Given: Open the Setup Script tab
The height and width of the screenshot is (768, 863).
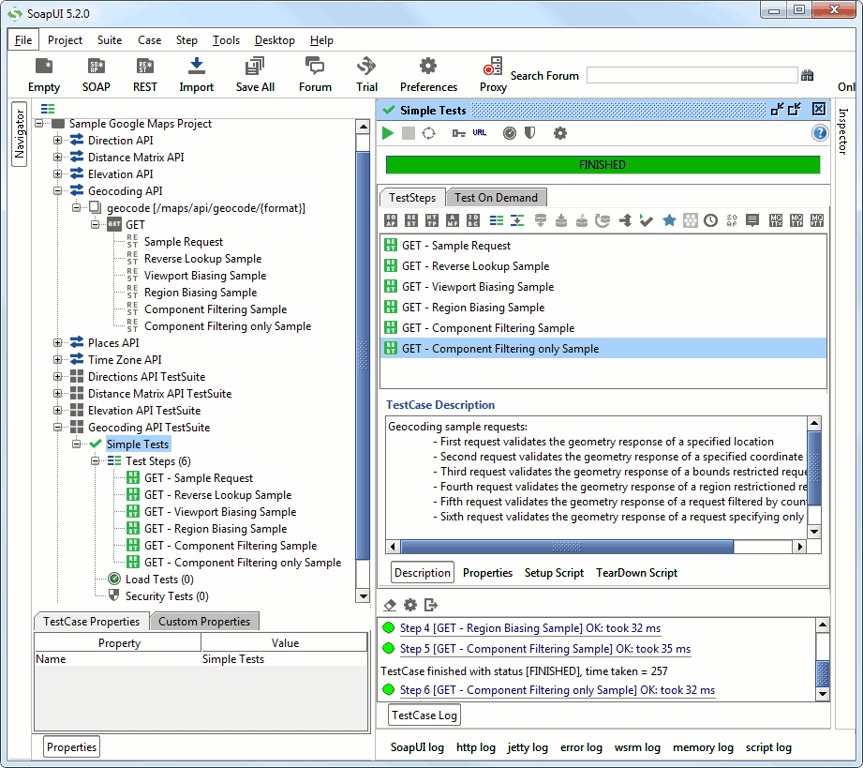Looking at the screenshot, I should pos(554,573).
